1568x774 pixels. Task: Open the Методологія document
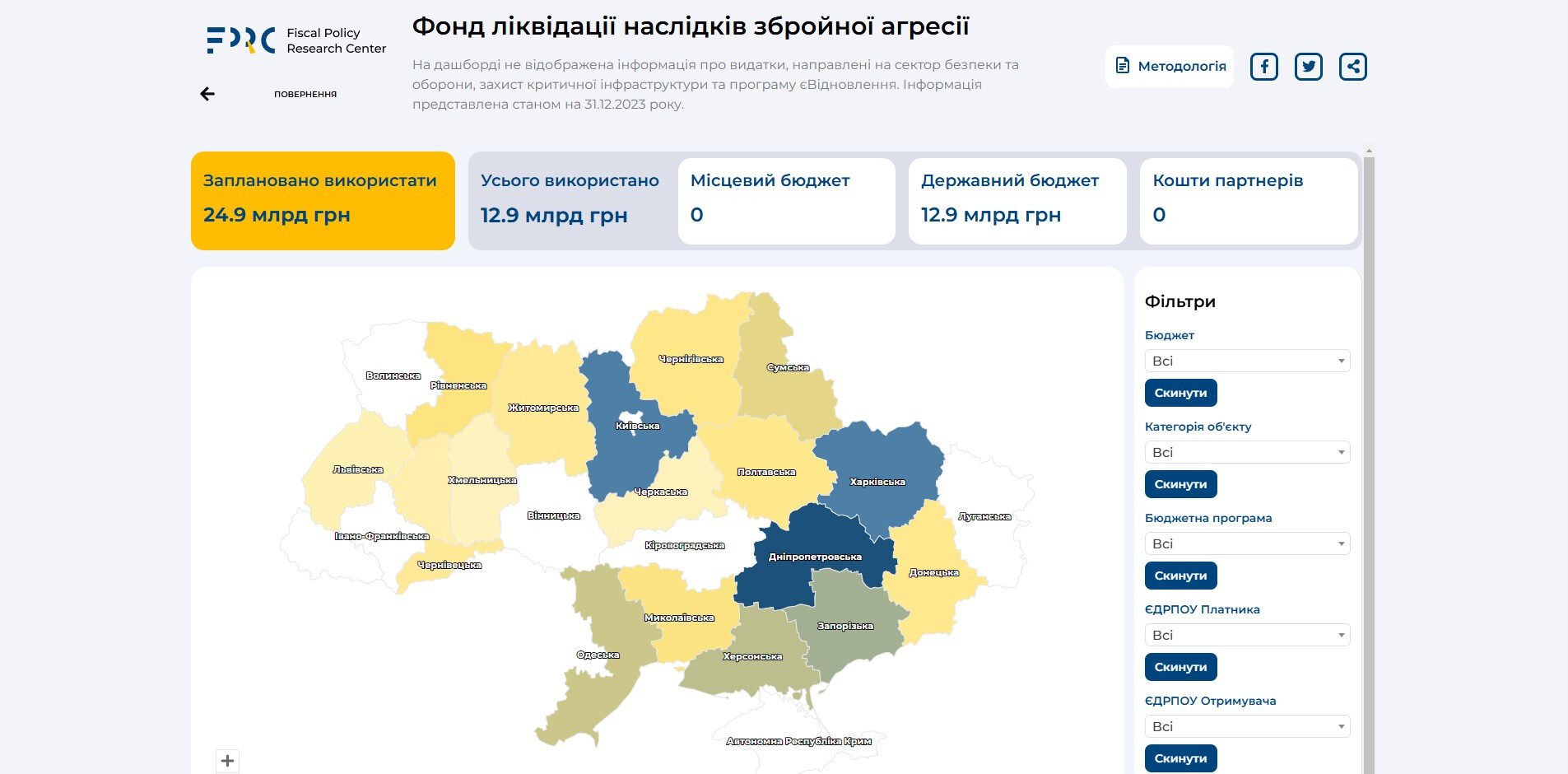[1169, 67]
